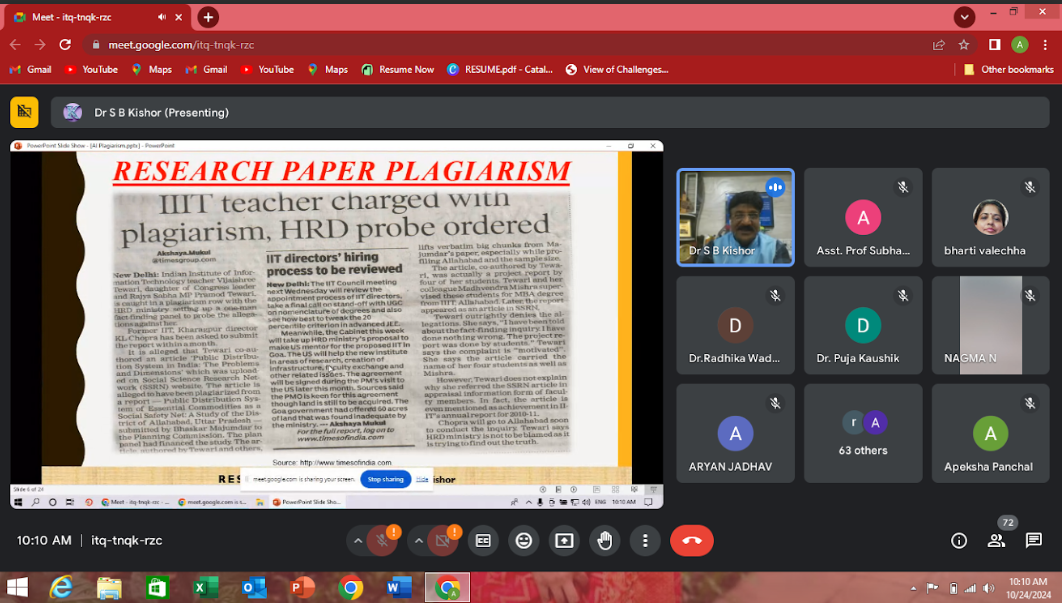
Task: Select bharti valechha participant tile
Action: [990, 217]
